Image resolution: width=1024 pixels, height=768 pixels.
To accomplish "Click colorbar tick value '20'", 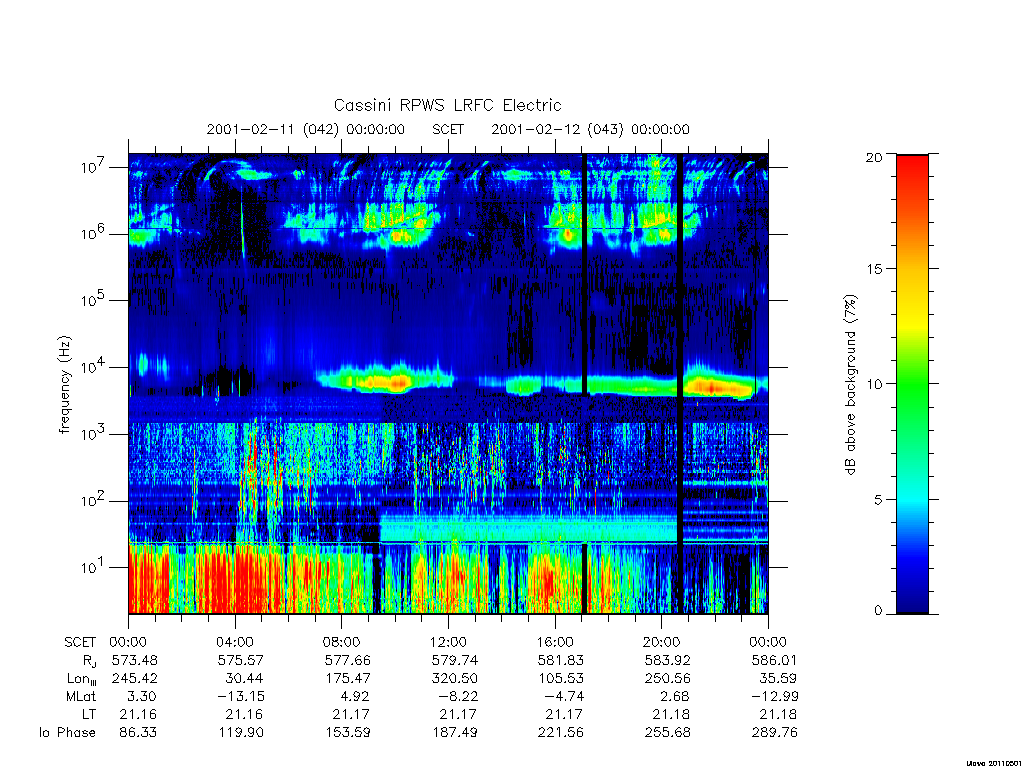I will [874, 157].
